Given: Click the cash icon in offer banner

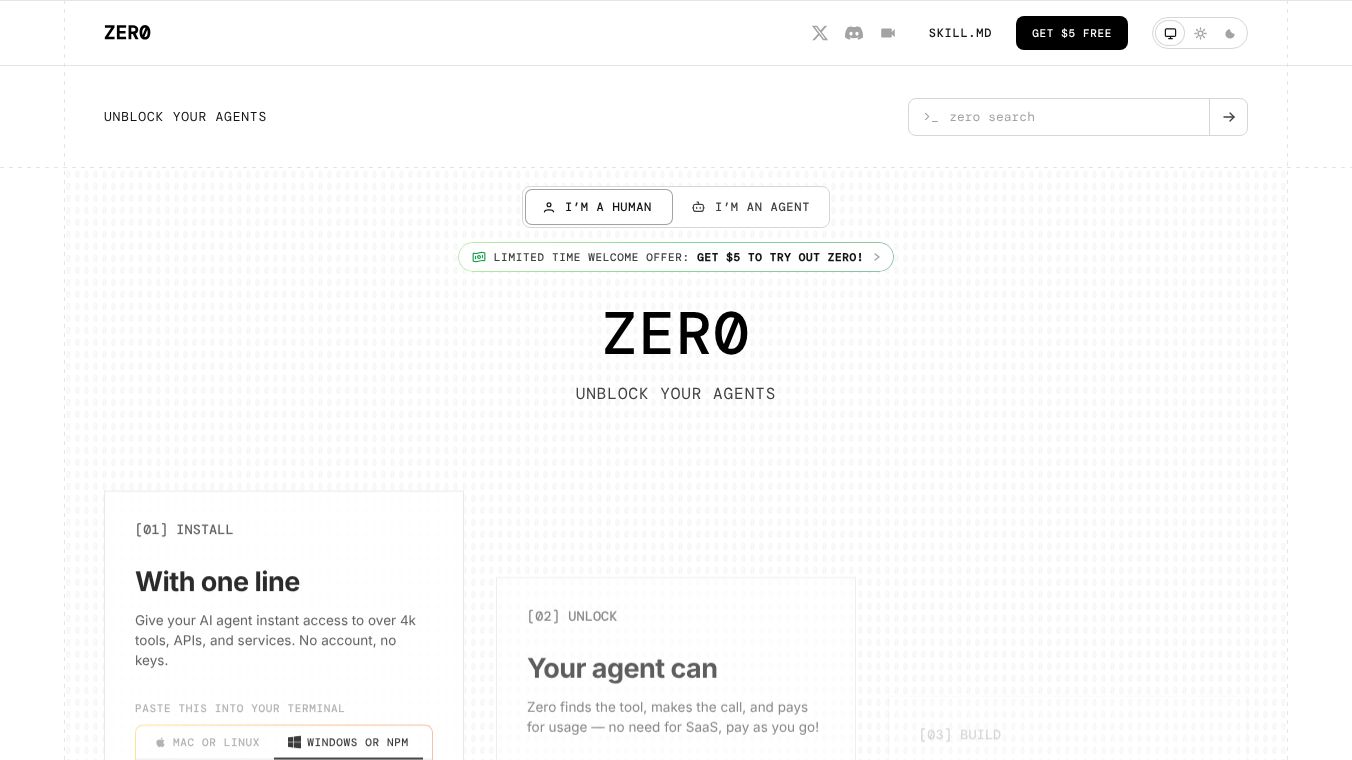Looking at the screenshot, I should click(x=479, y=257).
